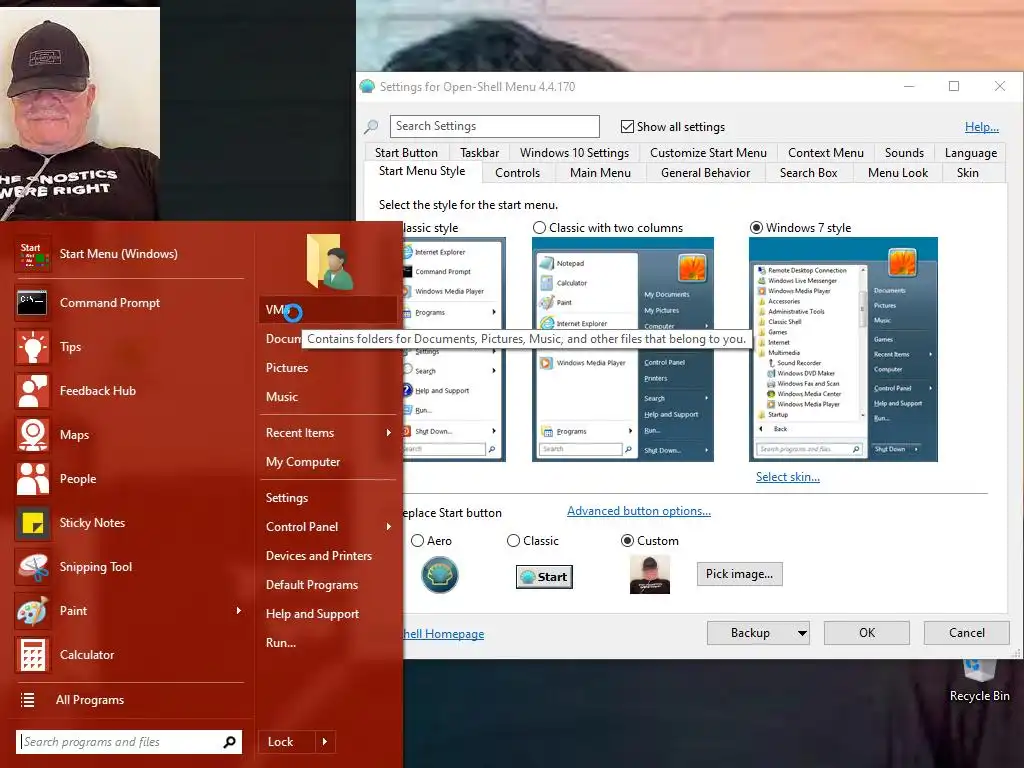Click the Search Settings input field

pyautogui.click(x=494, y=126)
